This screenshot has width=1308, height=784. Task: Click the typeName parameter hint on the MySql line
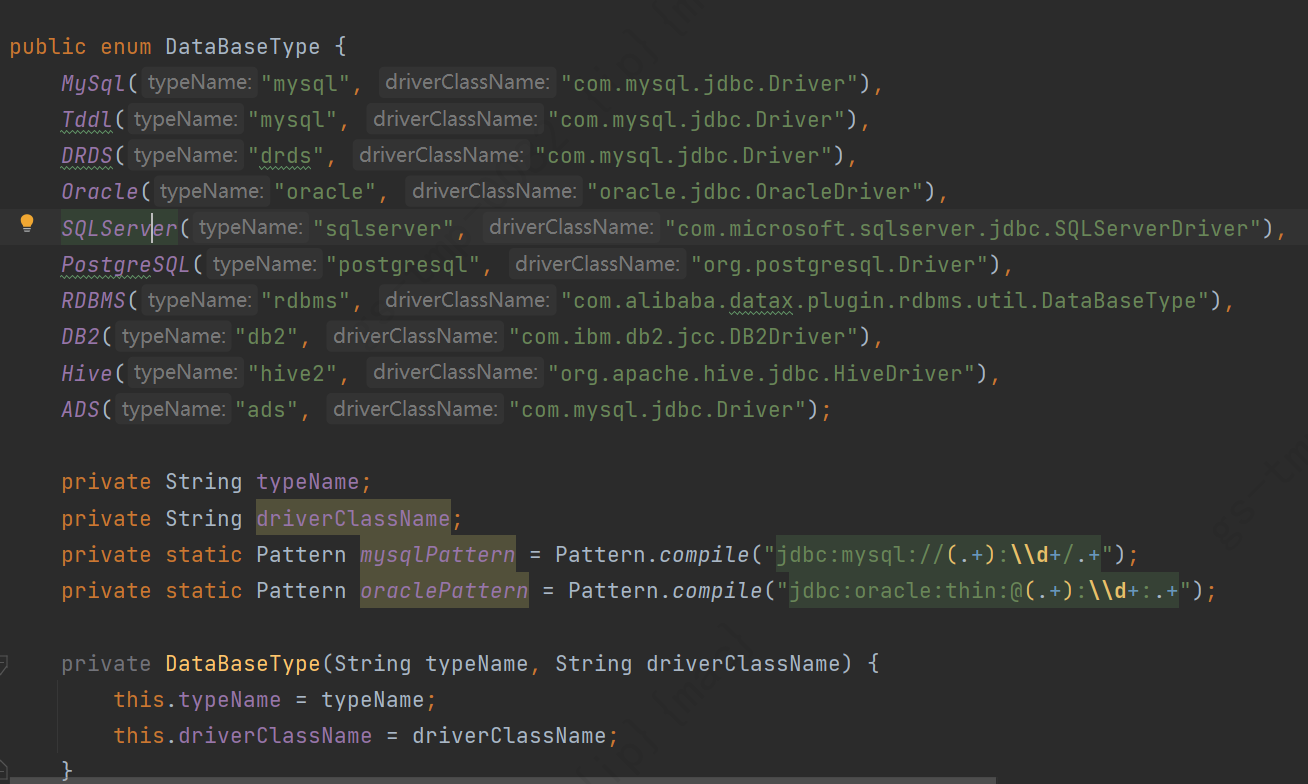click(198, 82)
